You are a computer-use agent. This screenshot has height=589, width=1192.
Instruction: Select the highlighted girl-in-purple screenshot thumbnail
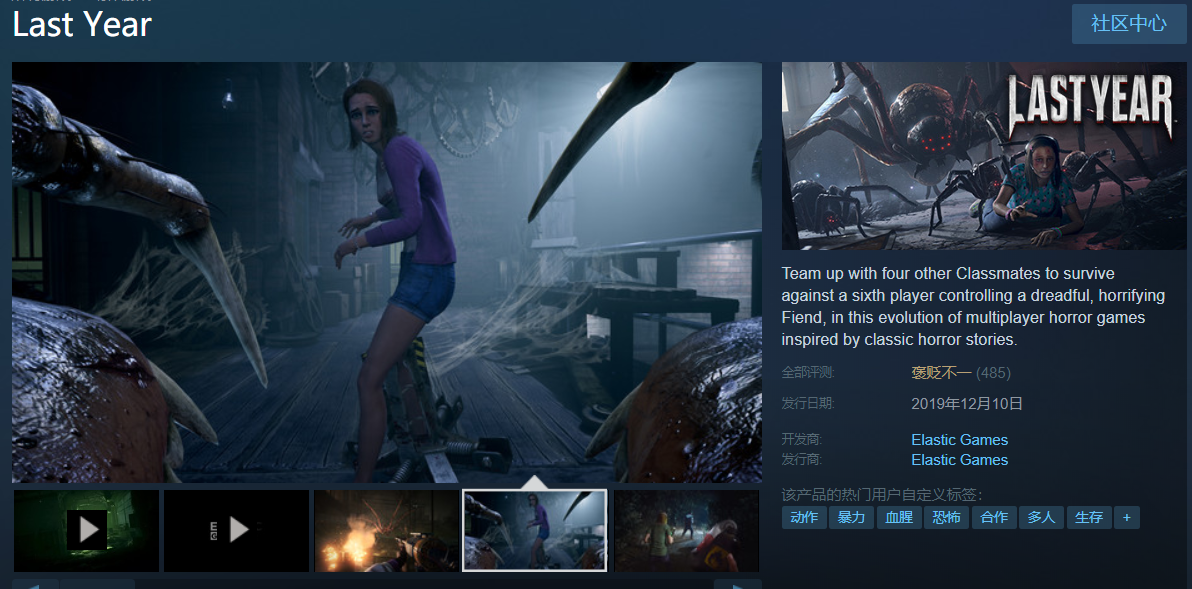(x=535, y=530)
